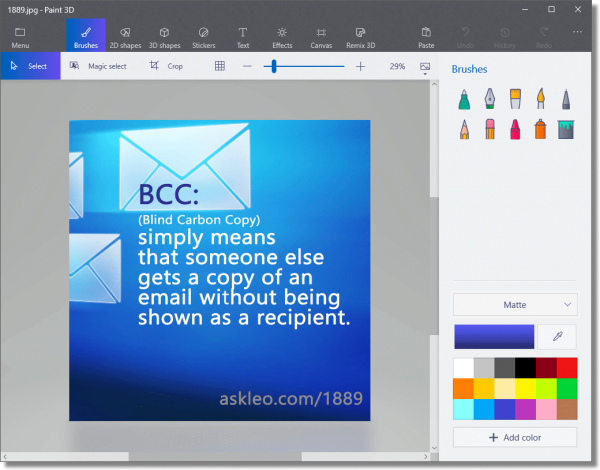600x470 pixels.
Task: Open the eyedropper color picker
Action: point(557,337)
